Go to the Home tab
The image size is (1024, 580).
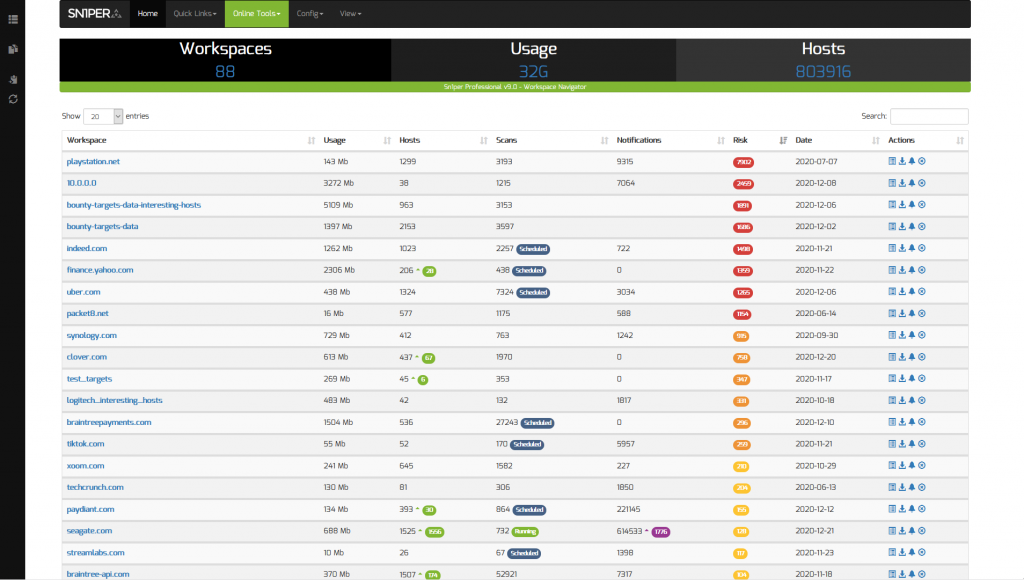(147, 14)
